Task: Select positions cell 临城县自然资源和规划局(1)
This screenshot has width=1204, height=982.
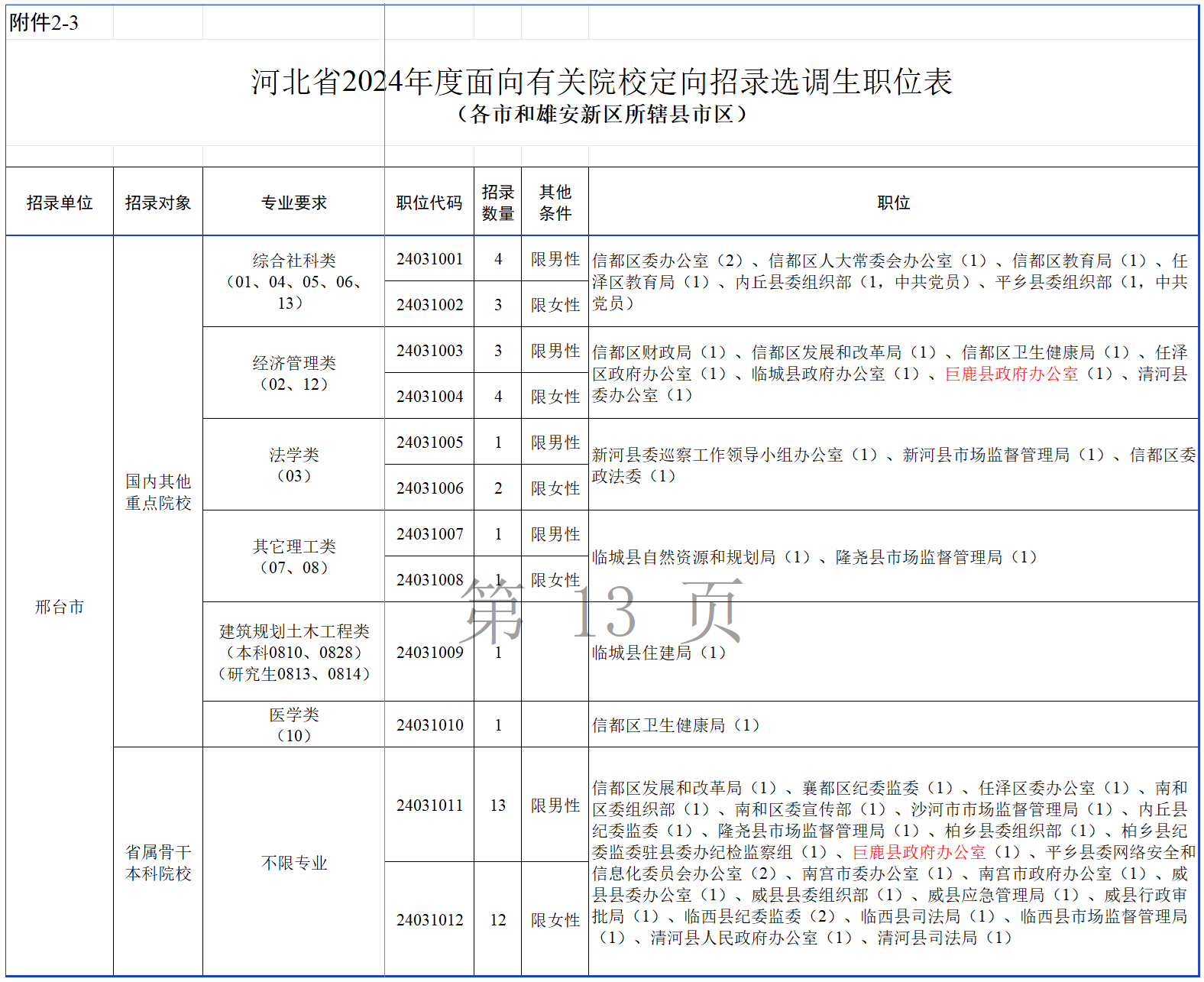Action: click(x=894, y=557)
